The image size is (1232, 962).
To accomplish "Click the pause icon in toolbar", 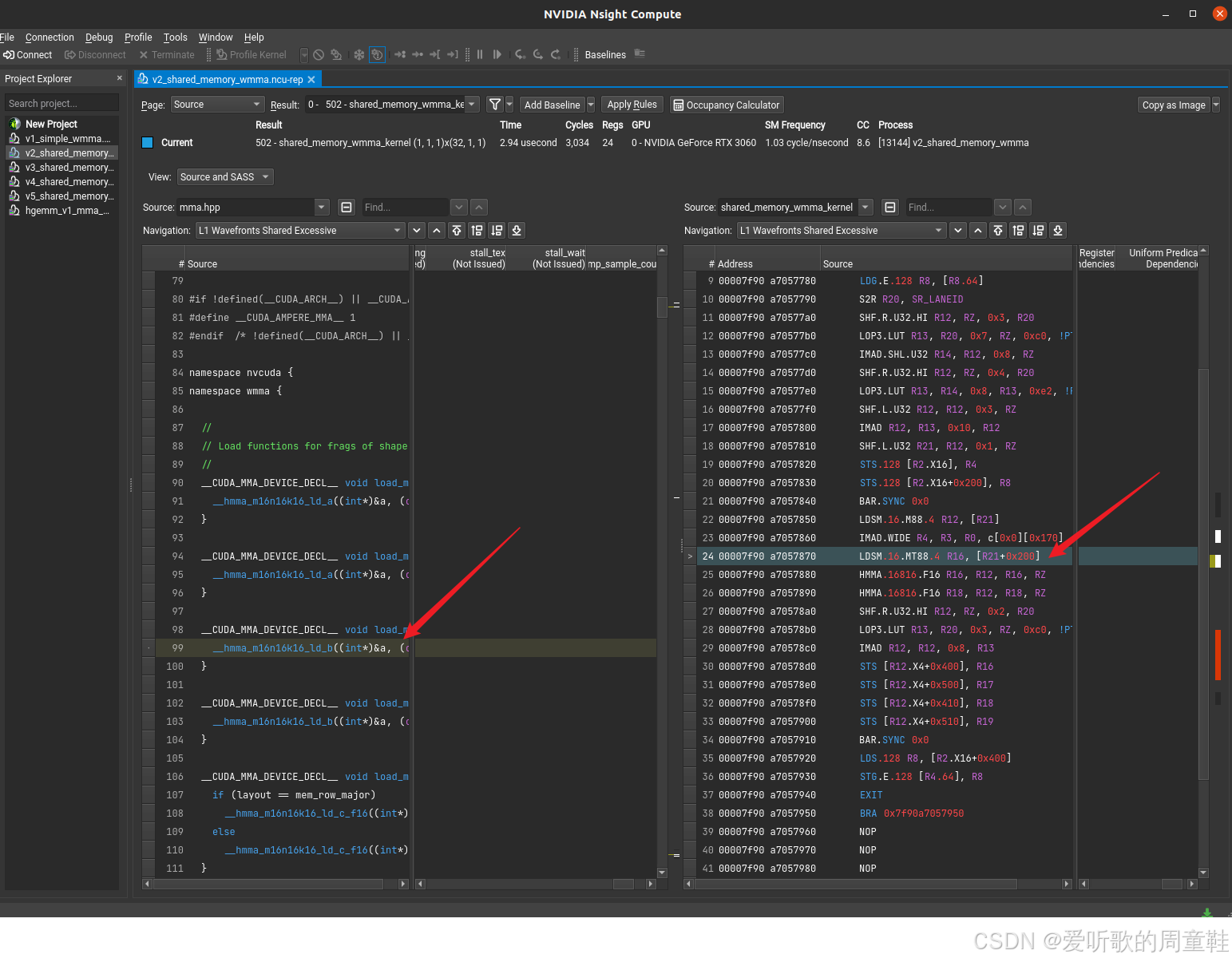I will click(x=480, y=55).
